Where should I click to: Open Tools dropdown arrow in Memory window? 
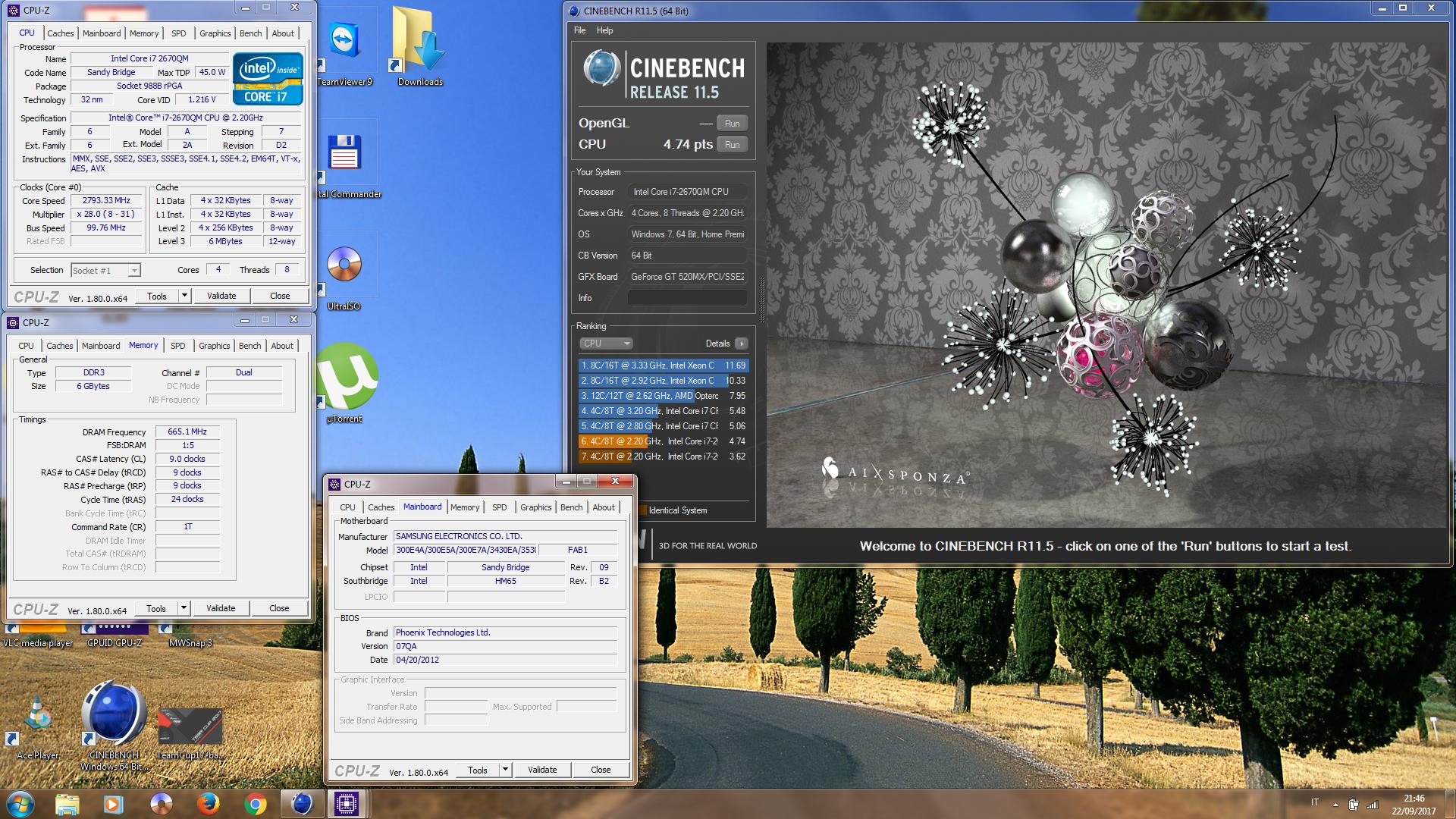184,608
